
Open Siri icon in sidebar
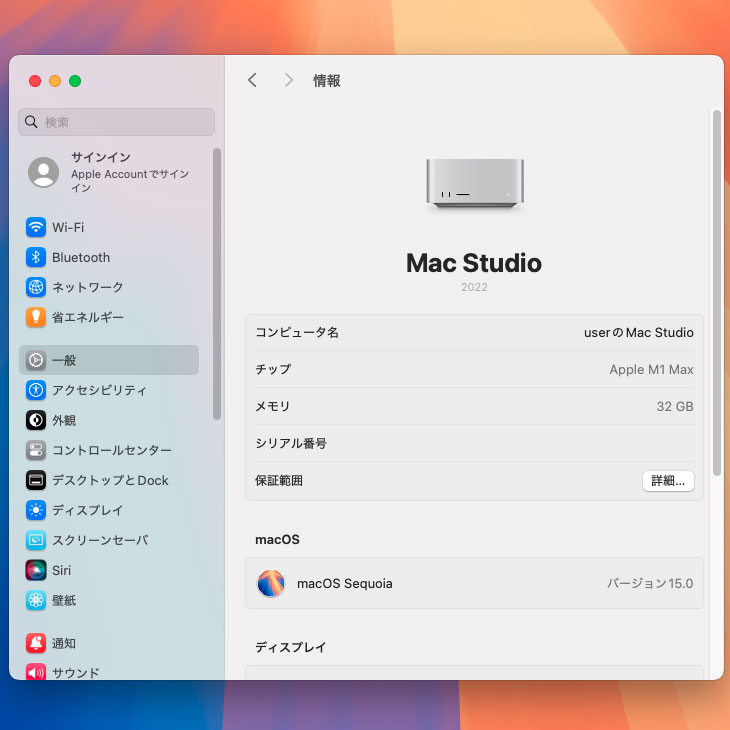[x=36, y=570]
